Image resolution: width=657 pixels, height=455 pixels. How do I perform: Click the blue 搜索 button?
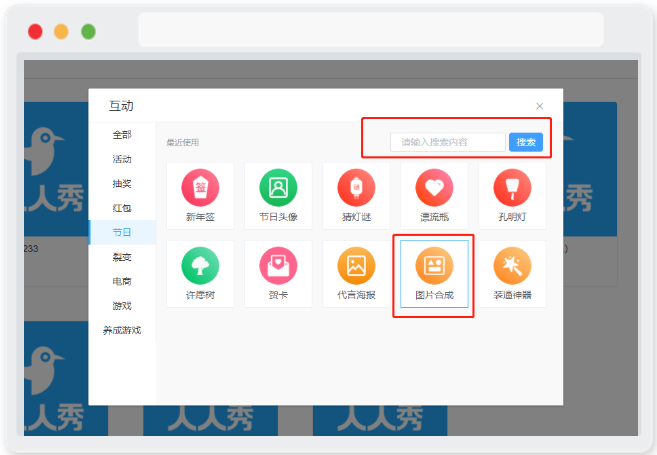[526, 142]
